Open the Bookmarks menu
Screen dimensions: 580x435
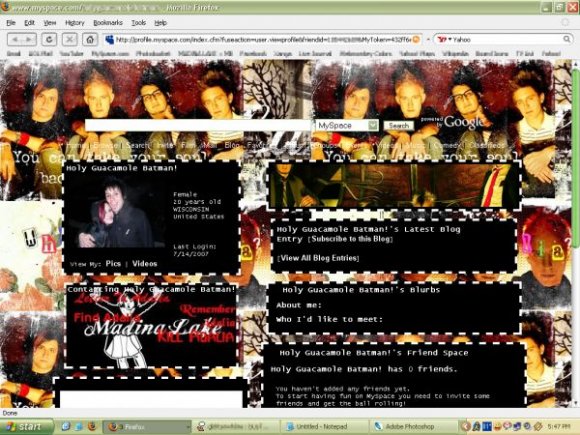pyautogui.click(x=108, y=23)
